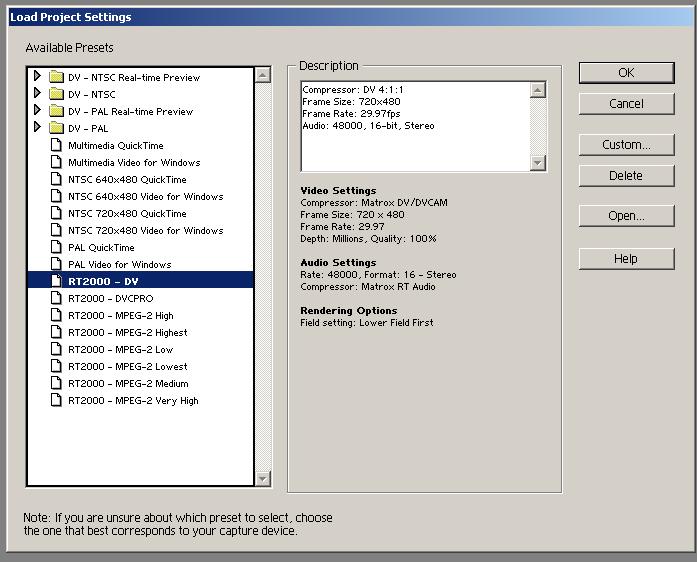Click the folder icon for DV - PAL
The height and width of the screenshot is (562, 697).
pos(57,128)
